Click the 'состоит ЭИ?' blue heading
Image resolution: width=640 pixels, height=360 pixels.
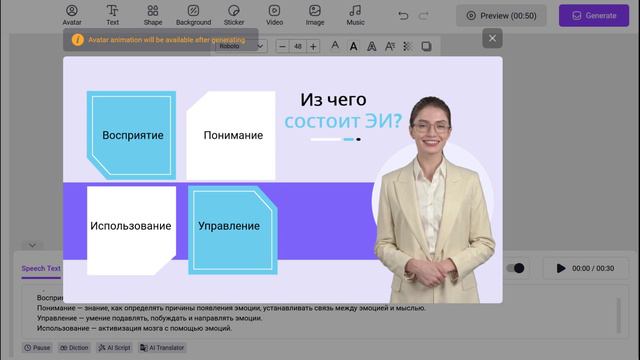[x=343, y=121]
